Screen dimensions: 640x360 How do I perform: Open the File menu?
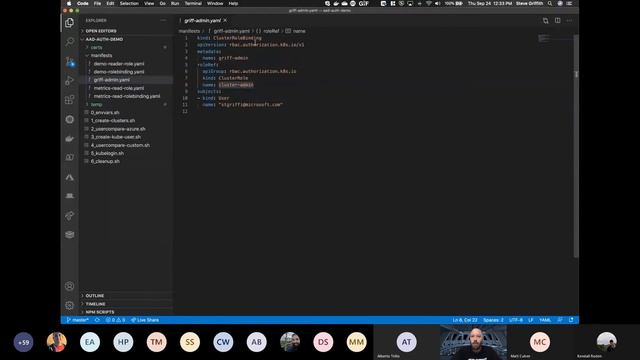tap(97, 3)
